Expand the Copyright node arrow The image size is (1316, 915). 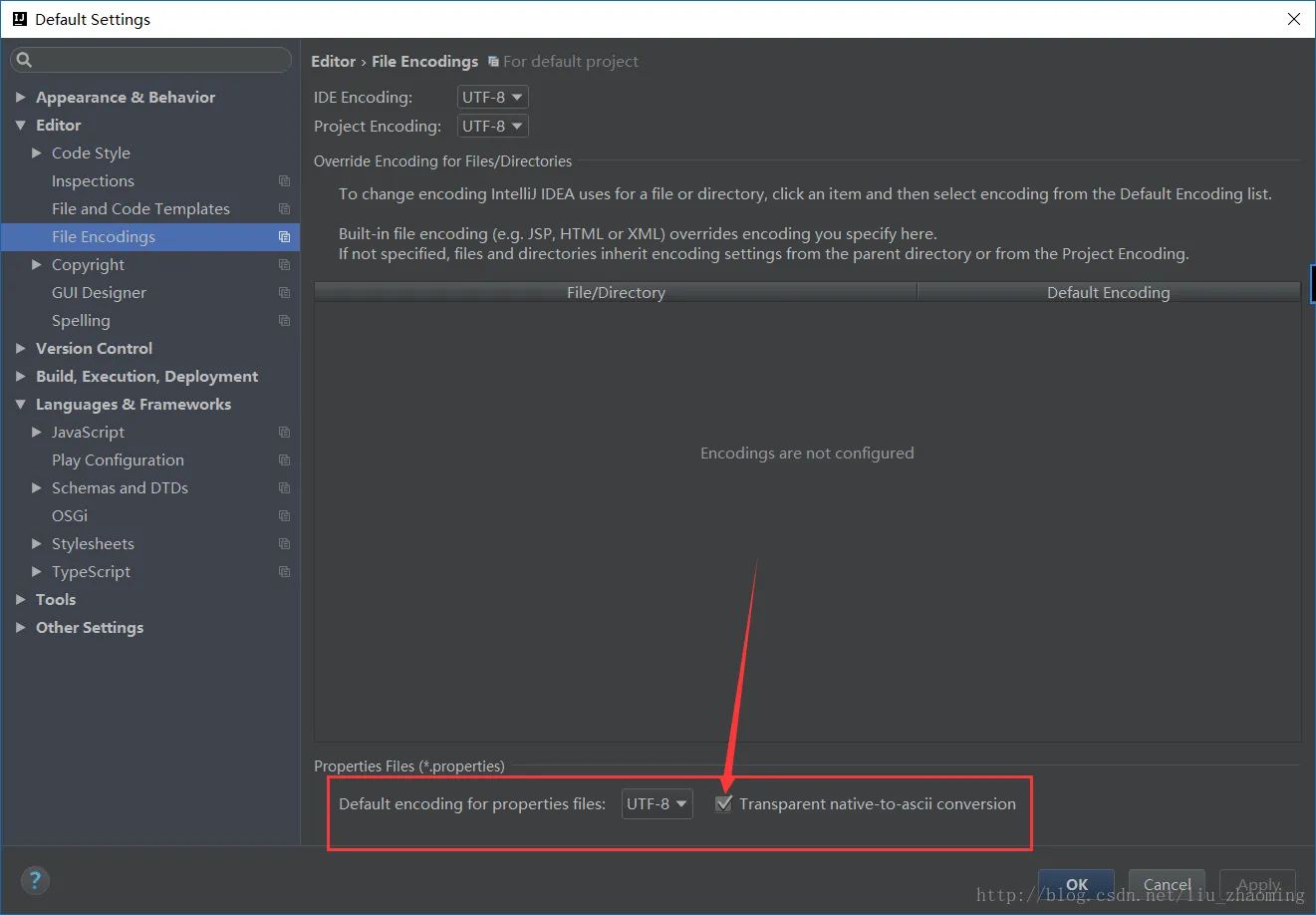37,265
